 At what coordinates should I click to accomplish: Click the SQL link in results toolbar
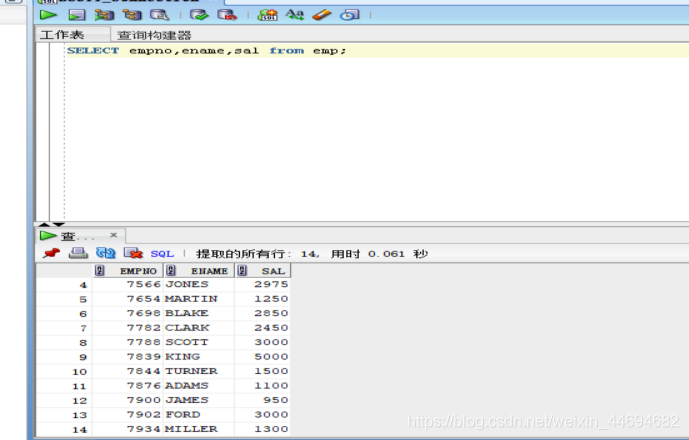pos(162,254)
